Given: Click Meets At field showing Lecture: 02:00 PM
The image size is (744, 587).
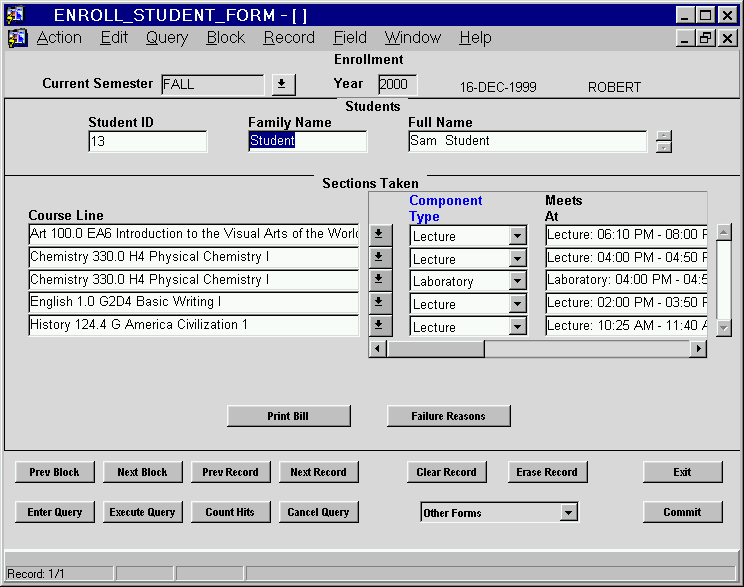Looking at the screenshot, I should (x=626, y=303).
